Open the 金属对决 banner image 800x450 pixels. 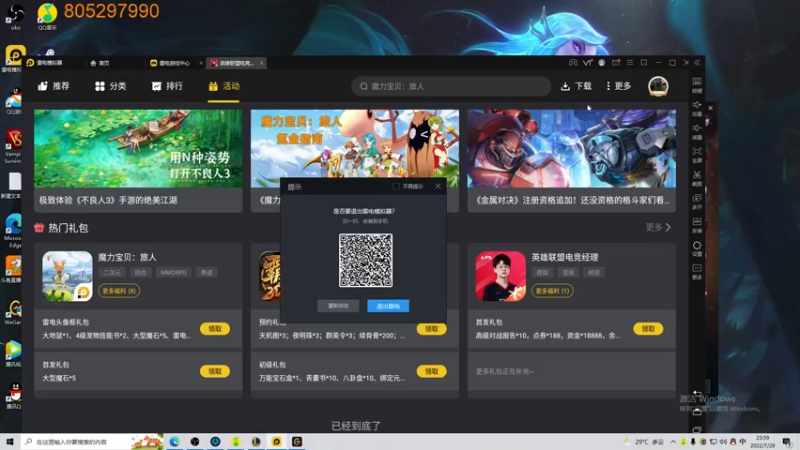click(x=571, y=148)
